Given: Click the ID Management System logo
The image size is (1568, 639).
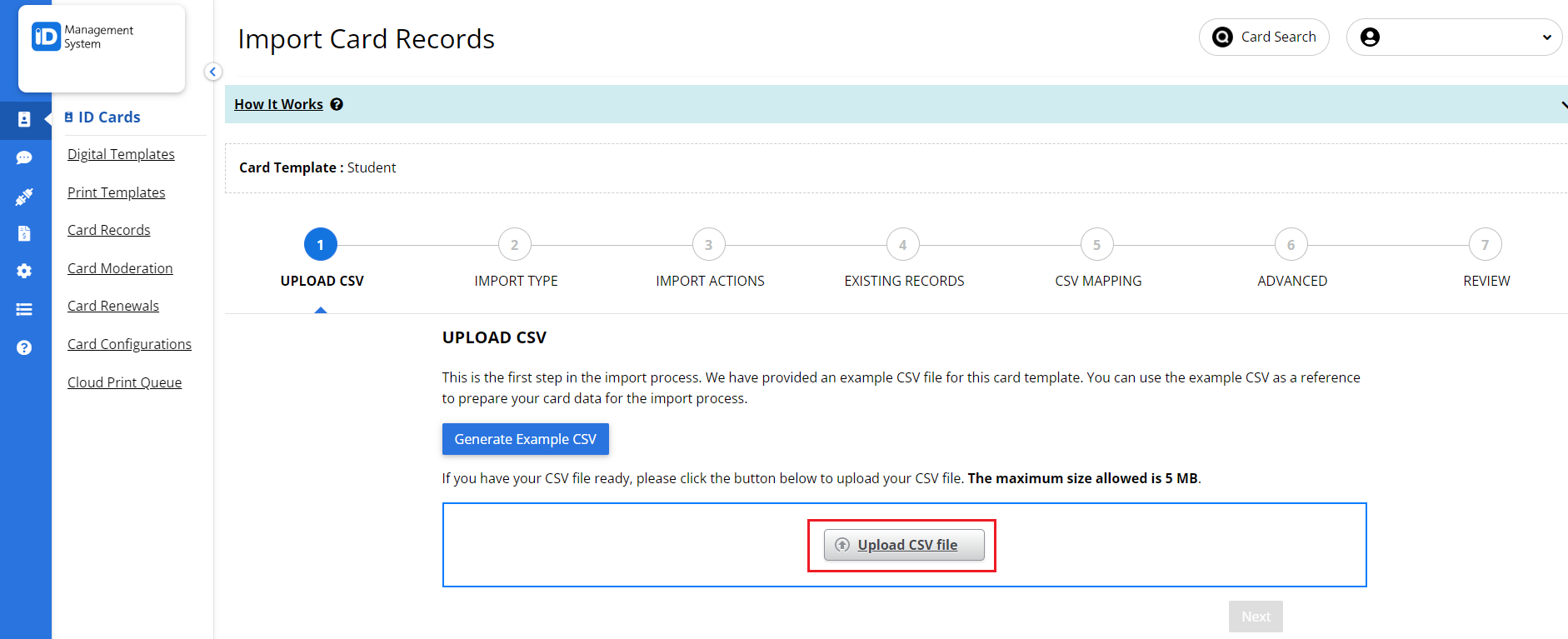Looking at the screenshot, I should point(82,37).
